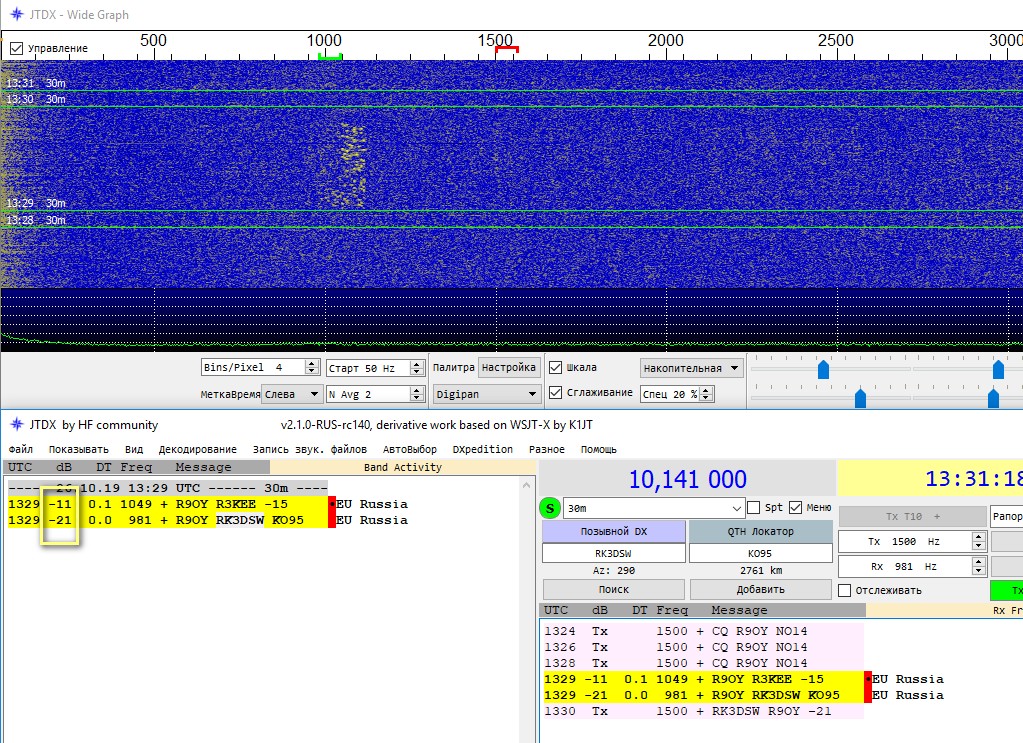Click the upper-left waterfall gain slider handle

click(x=823, y=370)
